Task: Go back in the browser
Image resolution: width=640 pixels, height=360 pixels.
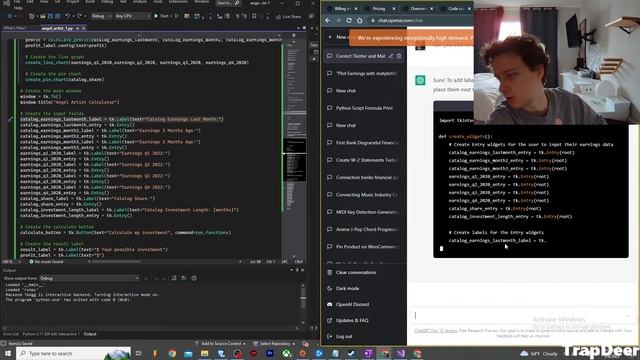Action: (328, 20)
